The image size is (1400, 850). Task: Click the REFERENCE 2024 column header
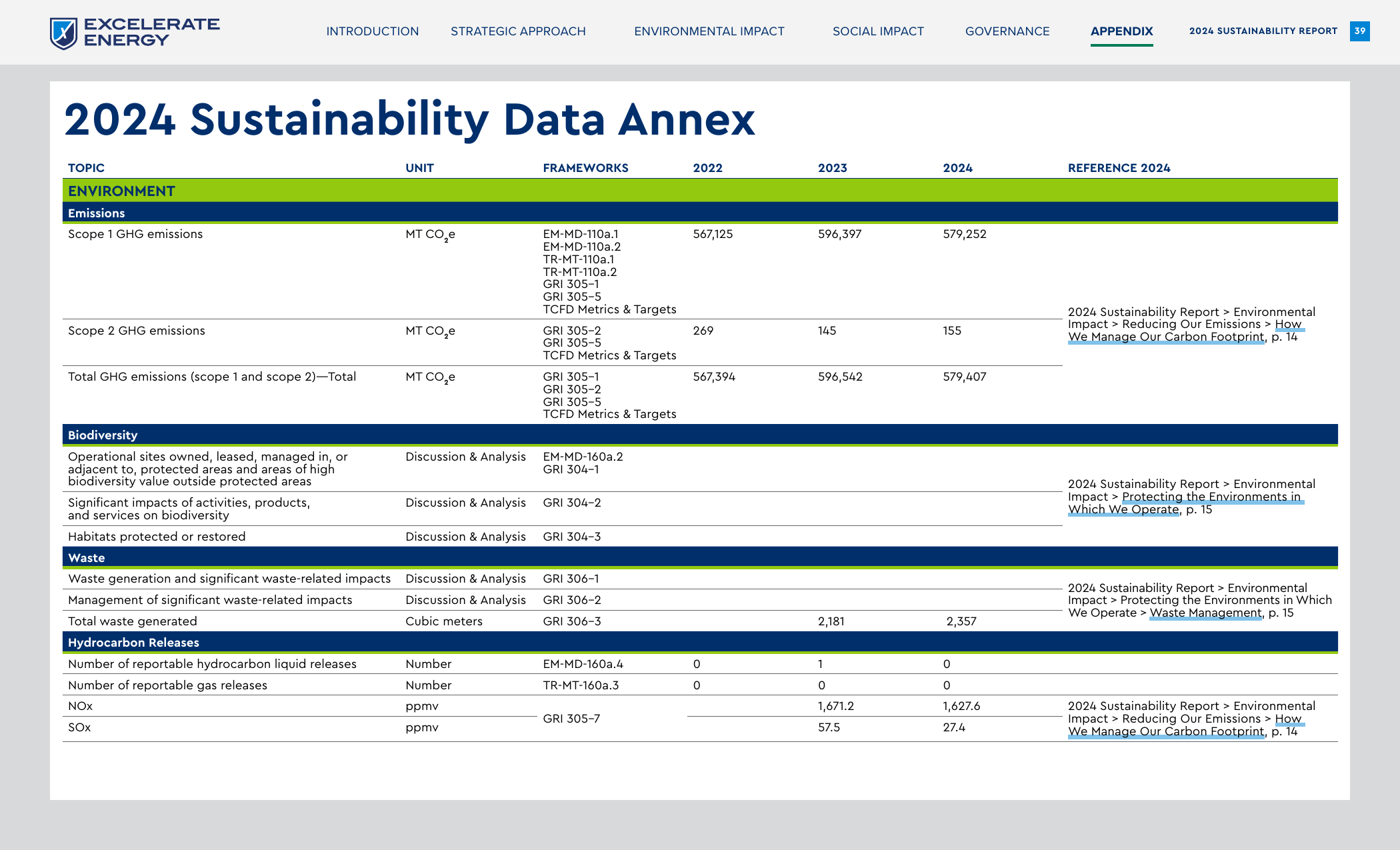pos(1119,168)
